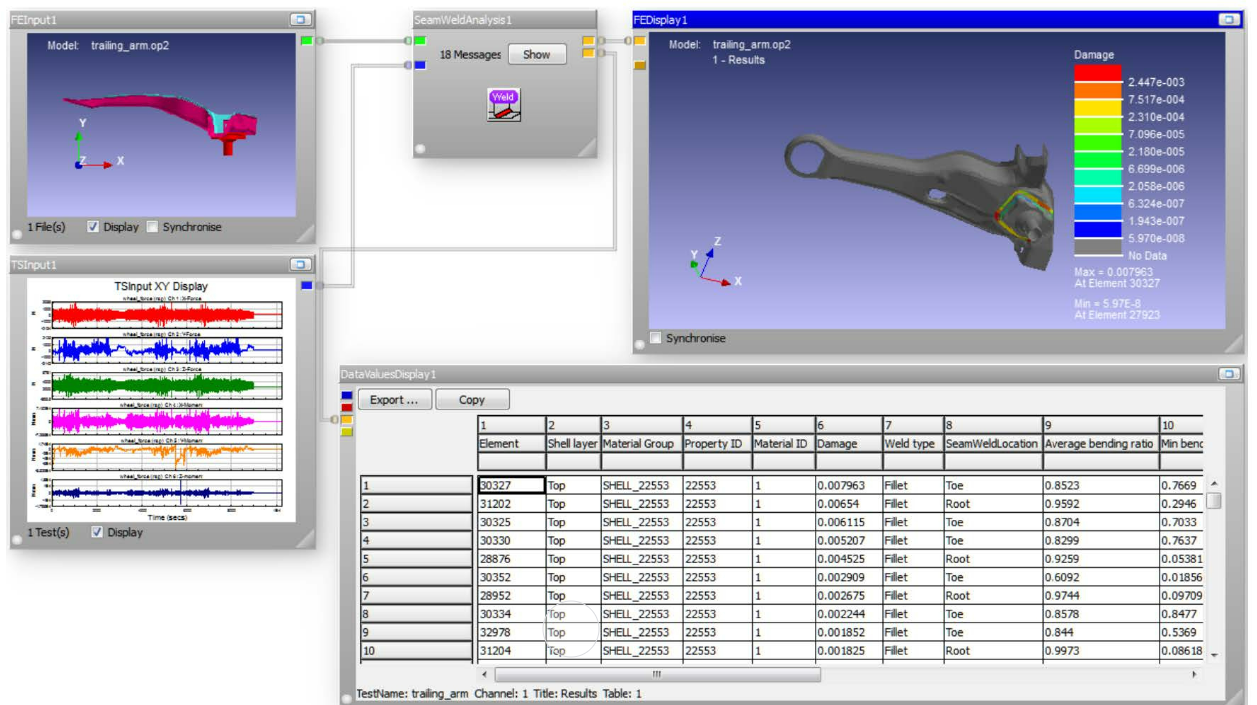The height and width of the screenshot is (705, 1257).
Task: Click the blue input port on SeamWeldAnalysis1
Action: (x=420, y=65)
